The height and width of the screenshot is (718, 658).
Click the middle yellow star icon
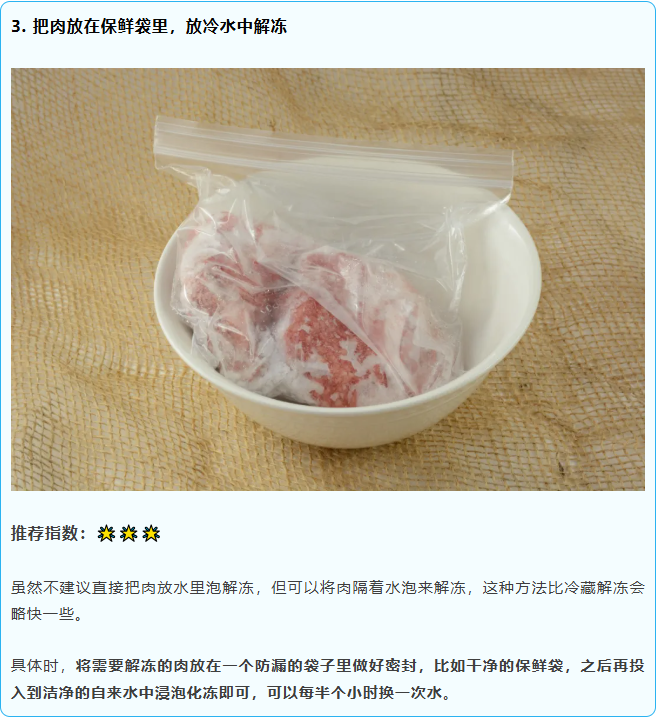click(x=129, y=533)
